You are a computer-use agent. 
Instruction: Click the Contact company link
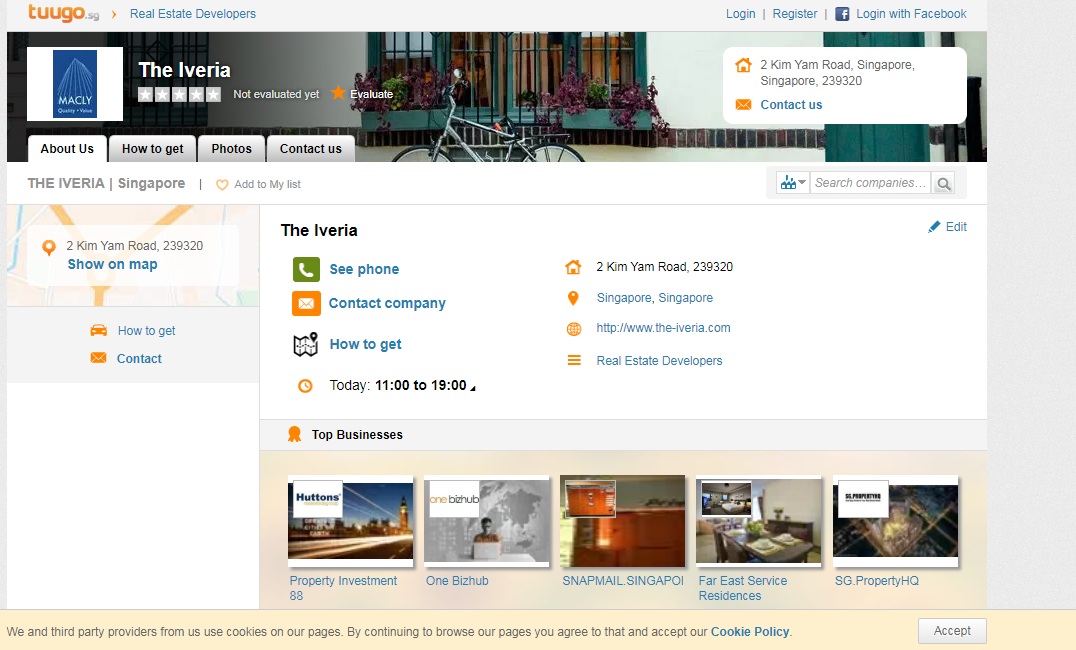pyautogui.click(x=387, y=303)
